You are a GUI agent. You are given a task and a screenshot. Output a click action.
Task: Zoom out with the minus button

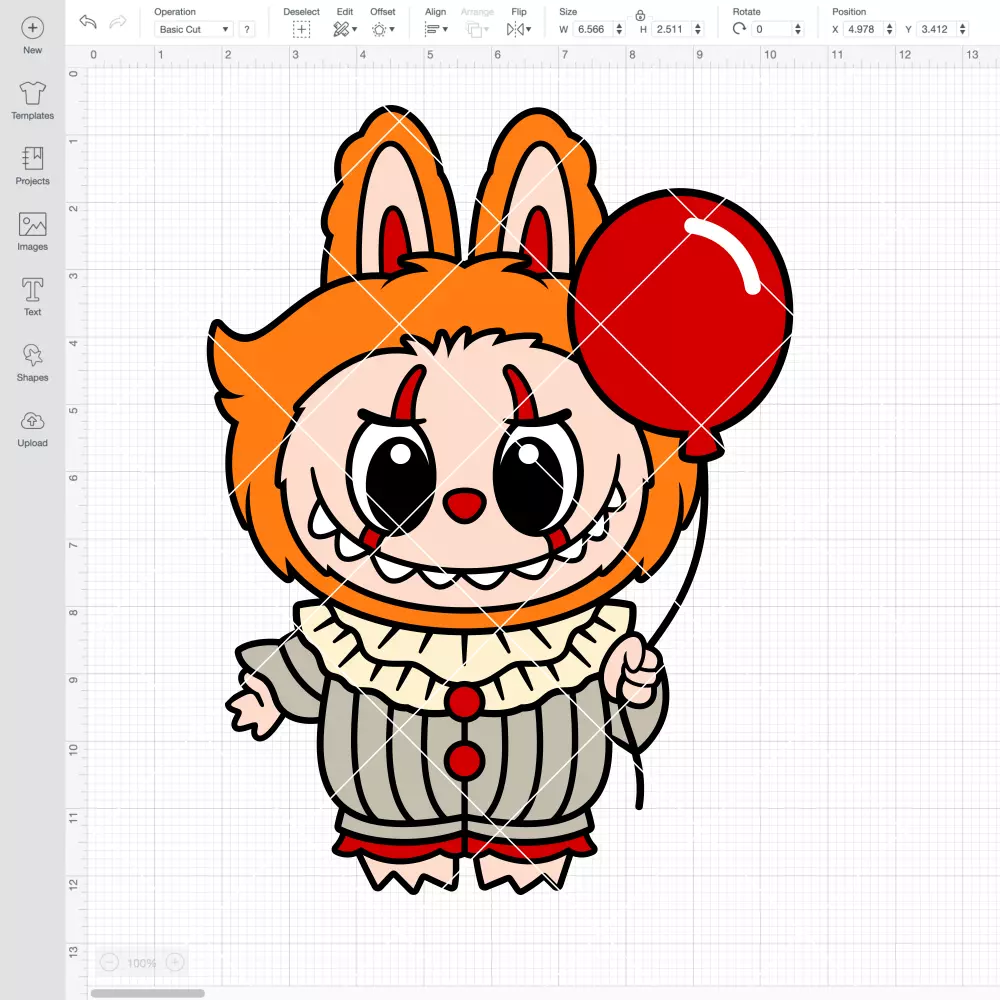[110, 962]
